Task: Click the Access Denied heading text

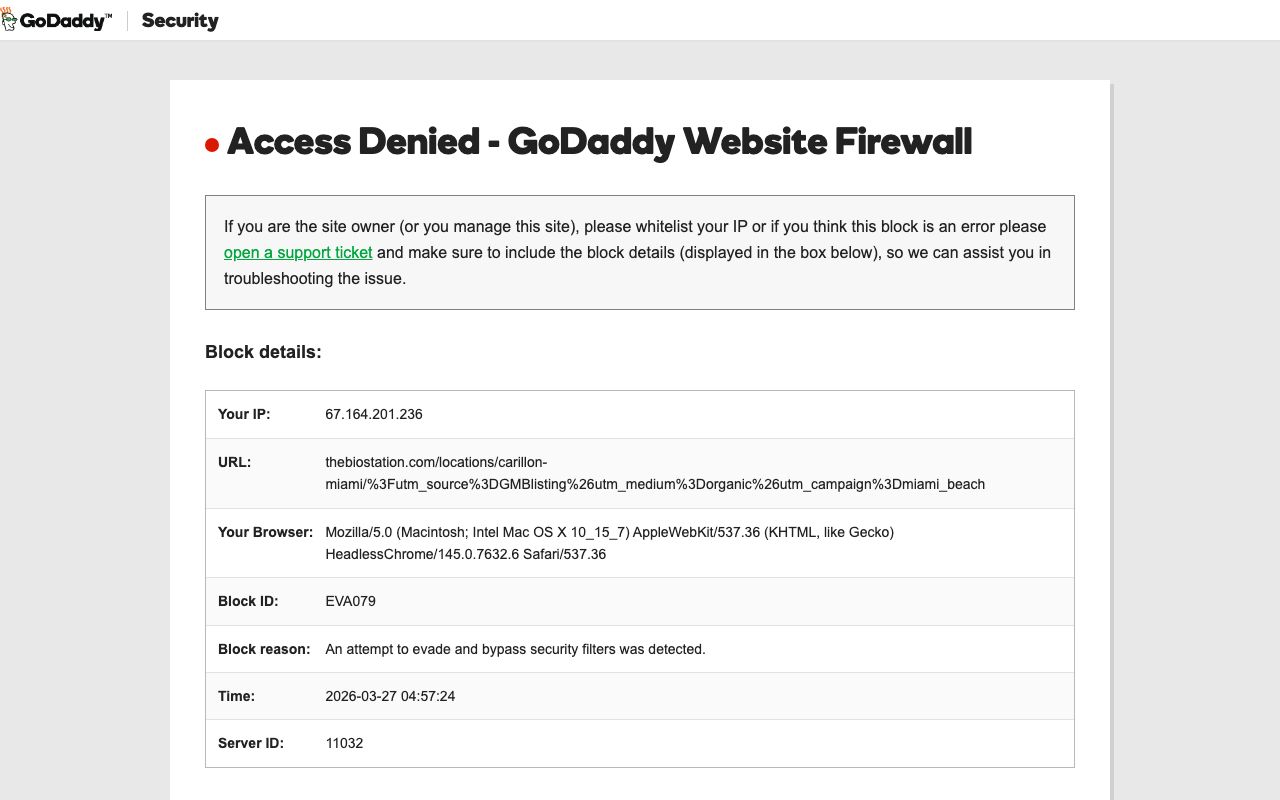Action: pos(599,142)
